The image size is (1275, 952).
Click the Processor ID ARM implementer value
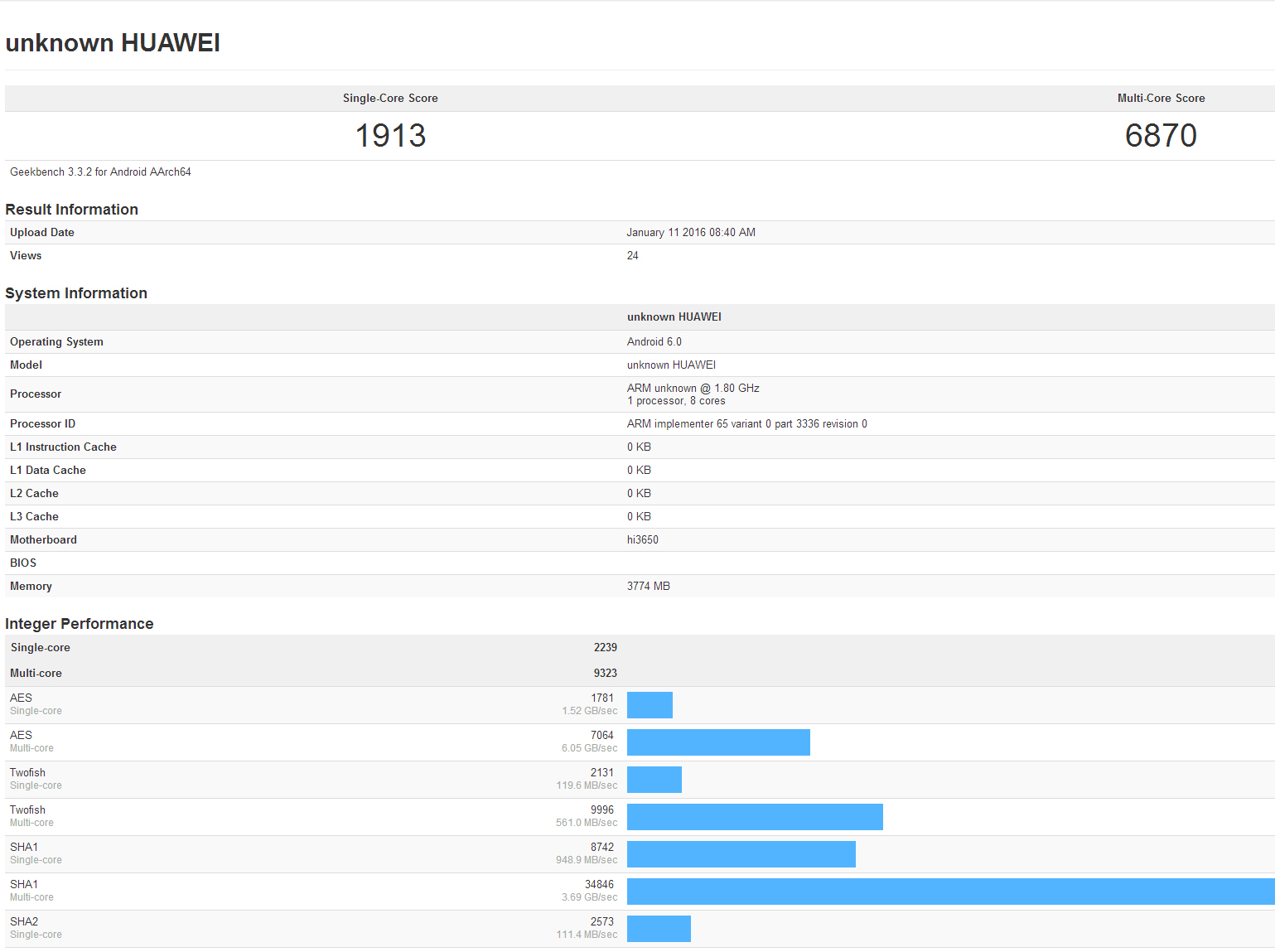(746, 424)
